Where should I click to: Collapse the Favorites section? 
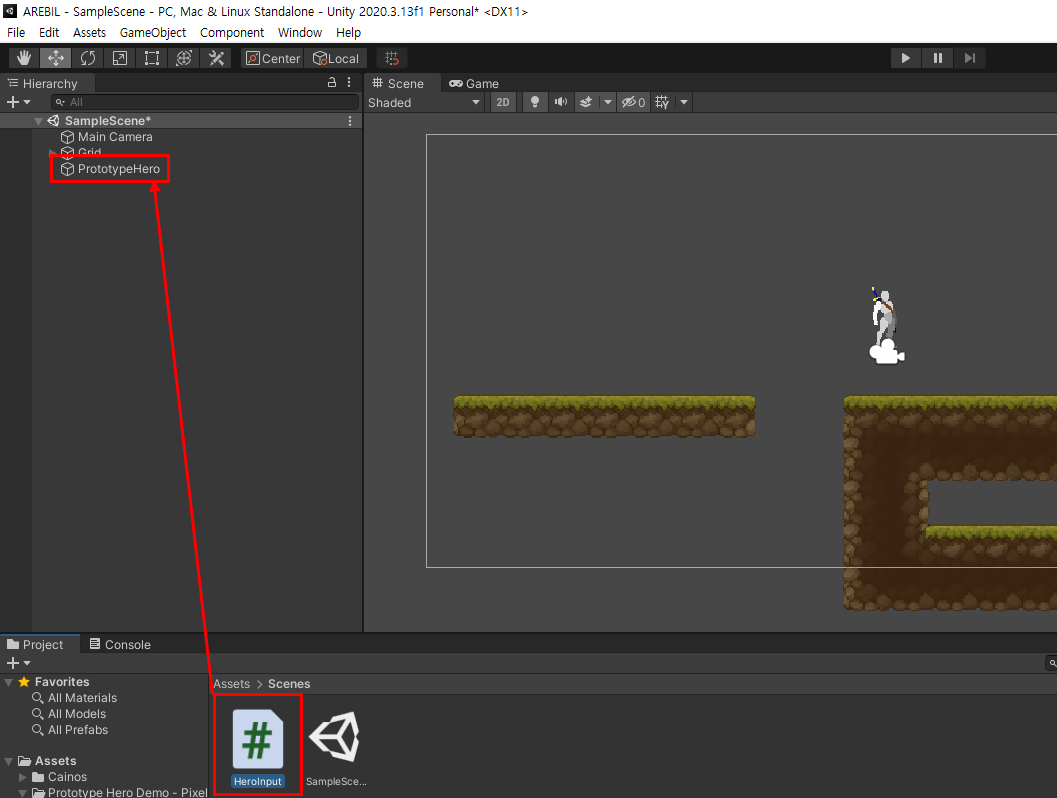tap(9, 682)
